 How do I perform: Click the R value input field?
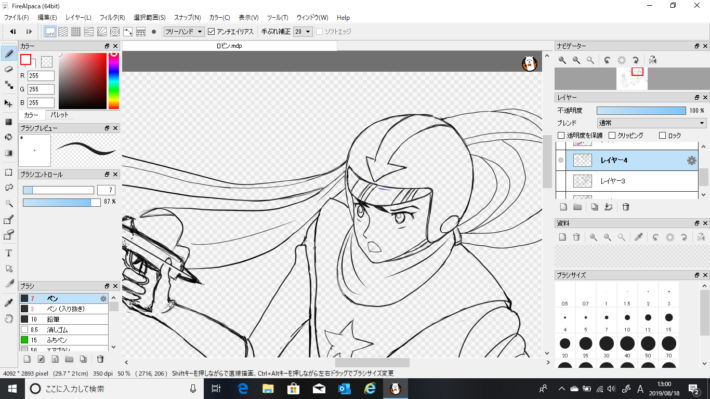pyautogui.click(x=40, y=76)
